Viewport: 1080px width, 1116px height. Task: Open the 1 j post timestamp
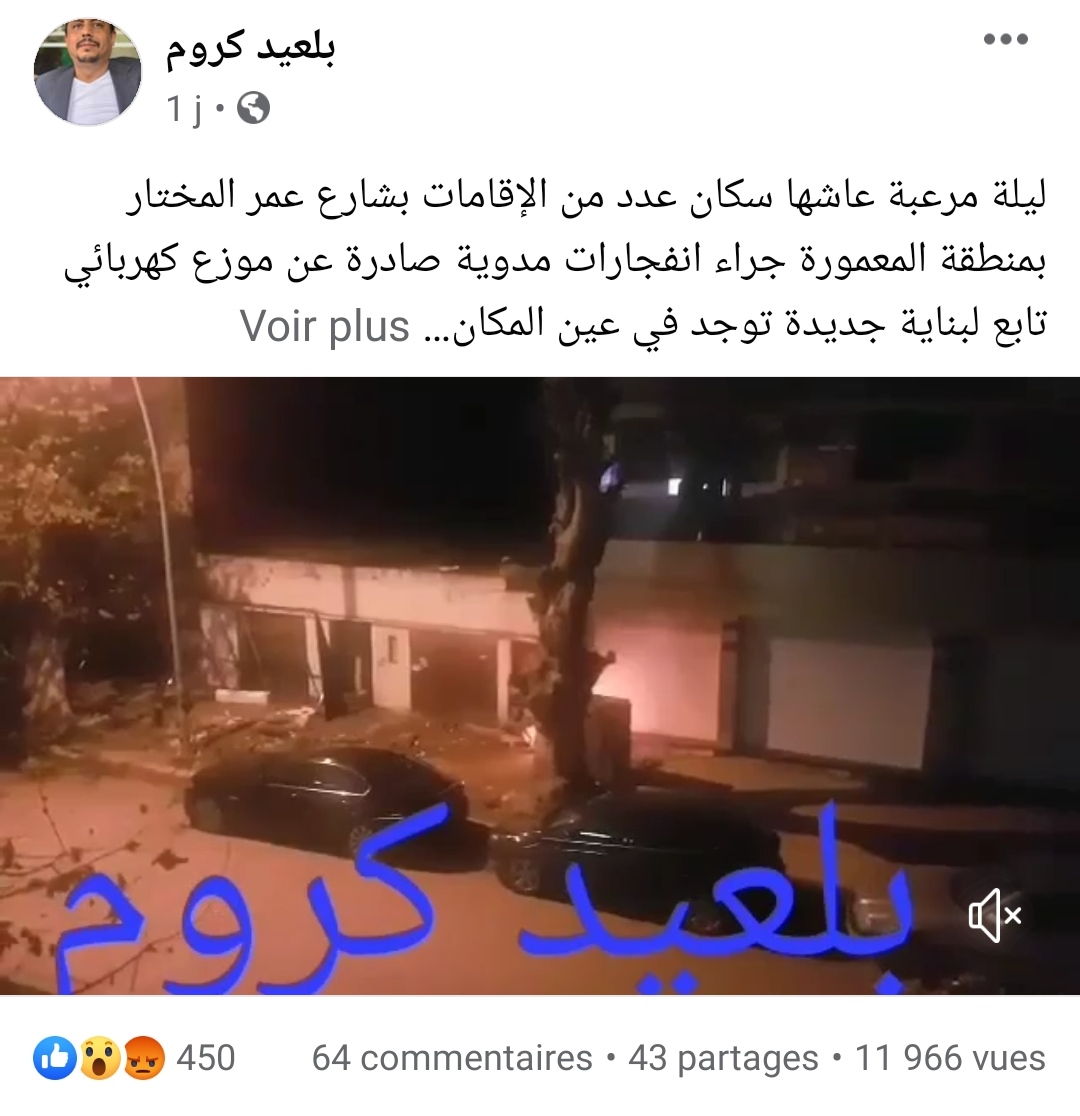point(184,109)
